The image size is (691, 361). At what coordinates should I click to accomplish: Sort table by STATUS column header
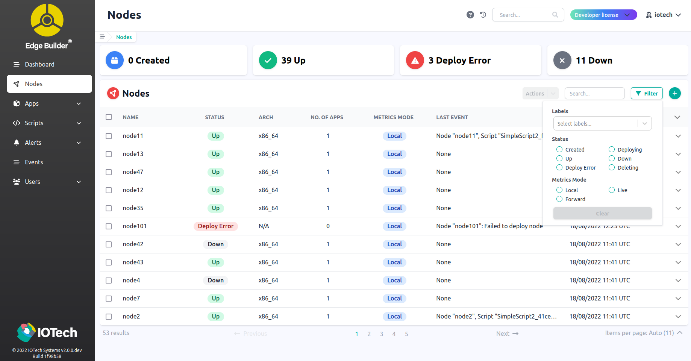click(x=215, y=117)
